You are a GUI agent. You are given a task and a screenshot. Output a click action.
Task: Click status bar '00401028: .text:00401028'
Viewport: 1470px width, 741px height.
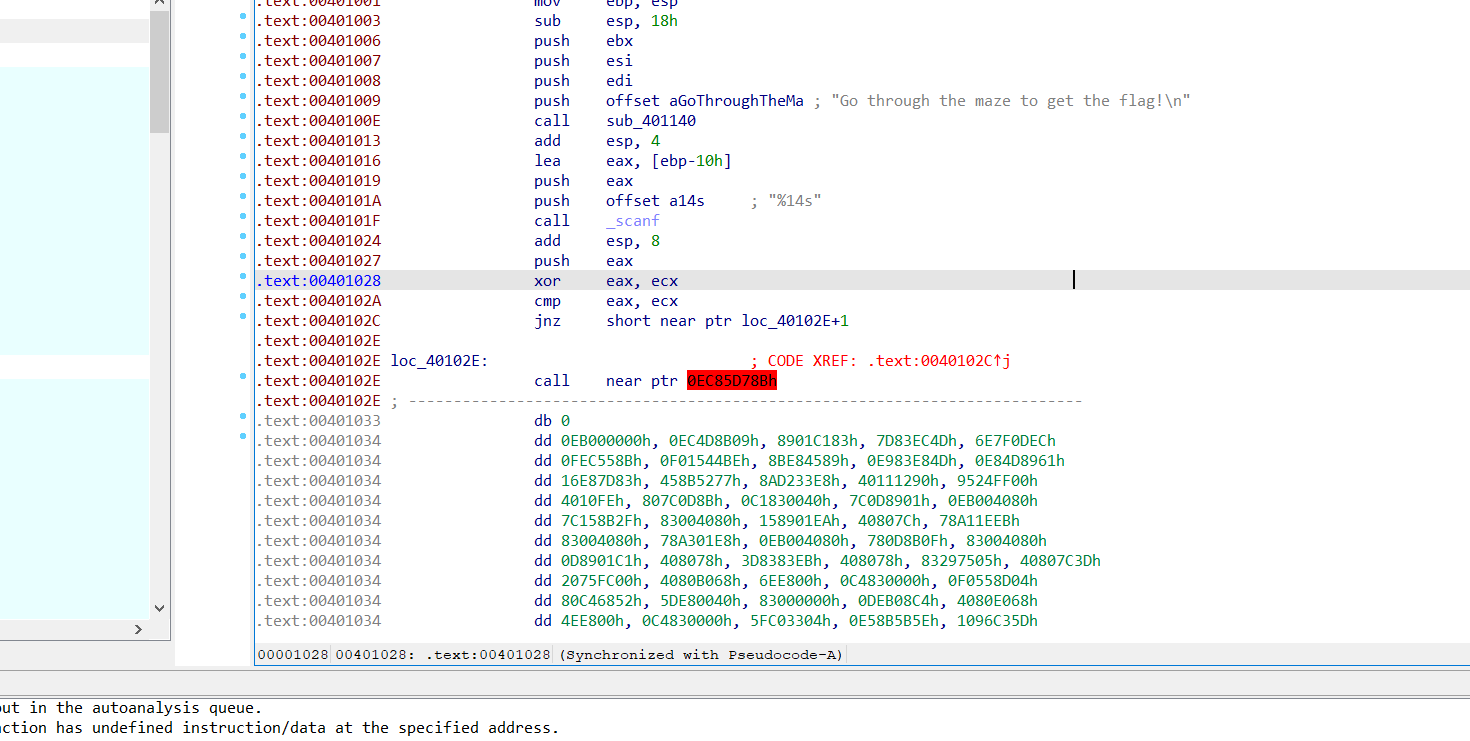[443, 655]
